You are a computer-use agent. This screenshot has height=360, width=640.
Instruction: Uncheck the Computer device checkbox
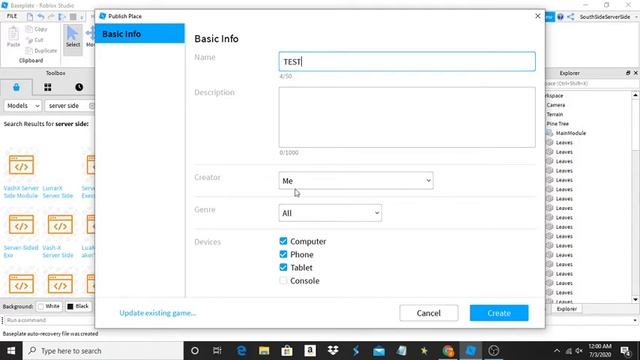pos(283,241)
